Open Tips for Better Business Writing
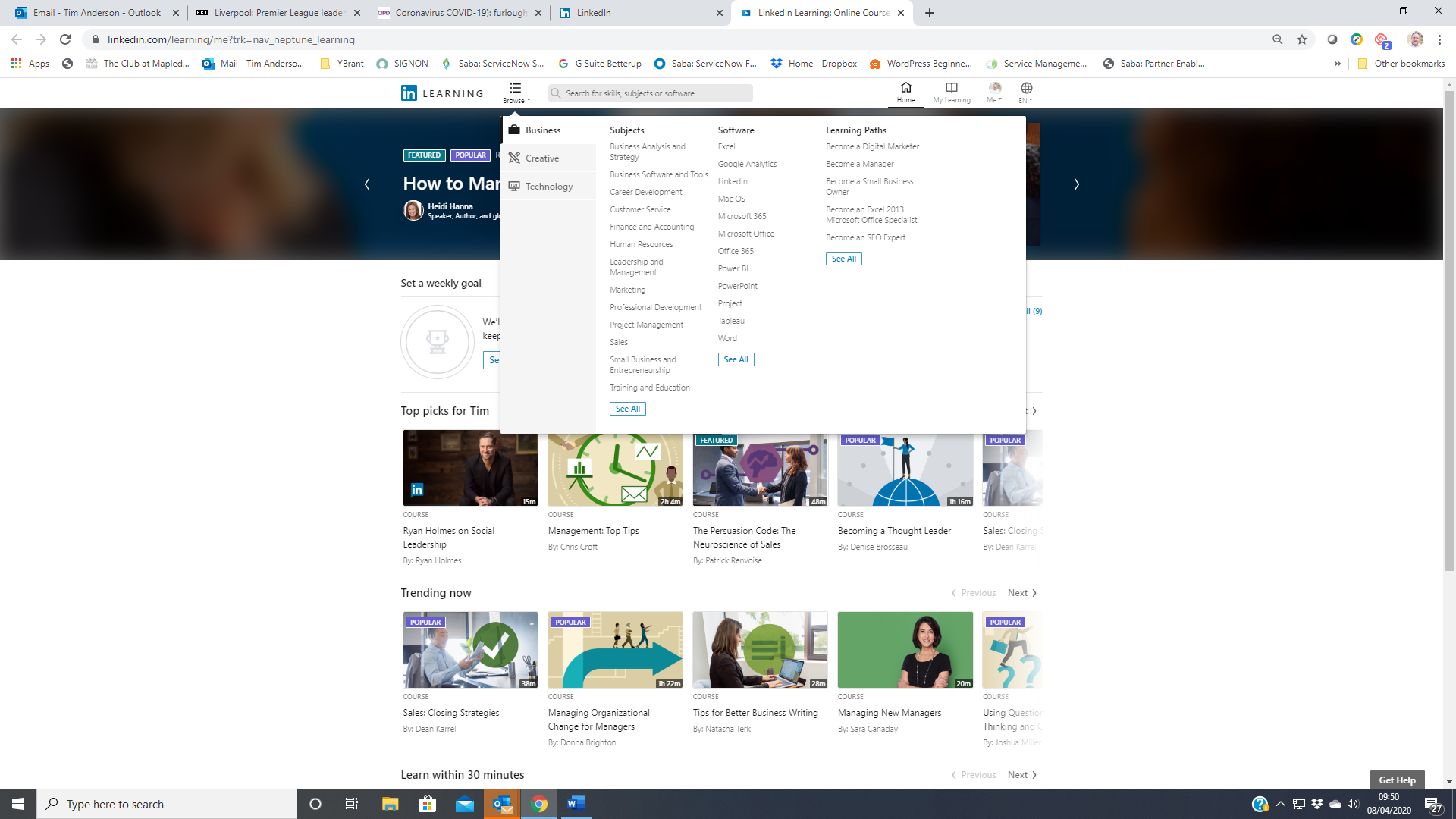 (755, 713)
